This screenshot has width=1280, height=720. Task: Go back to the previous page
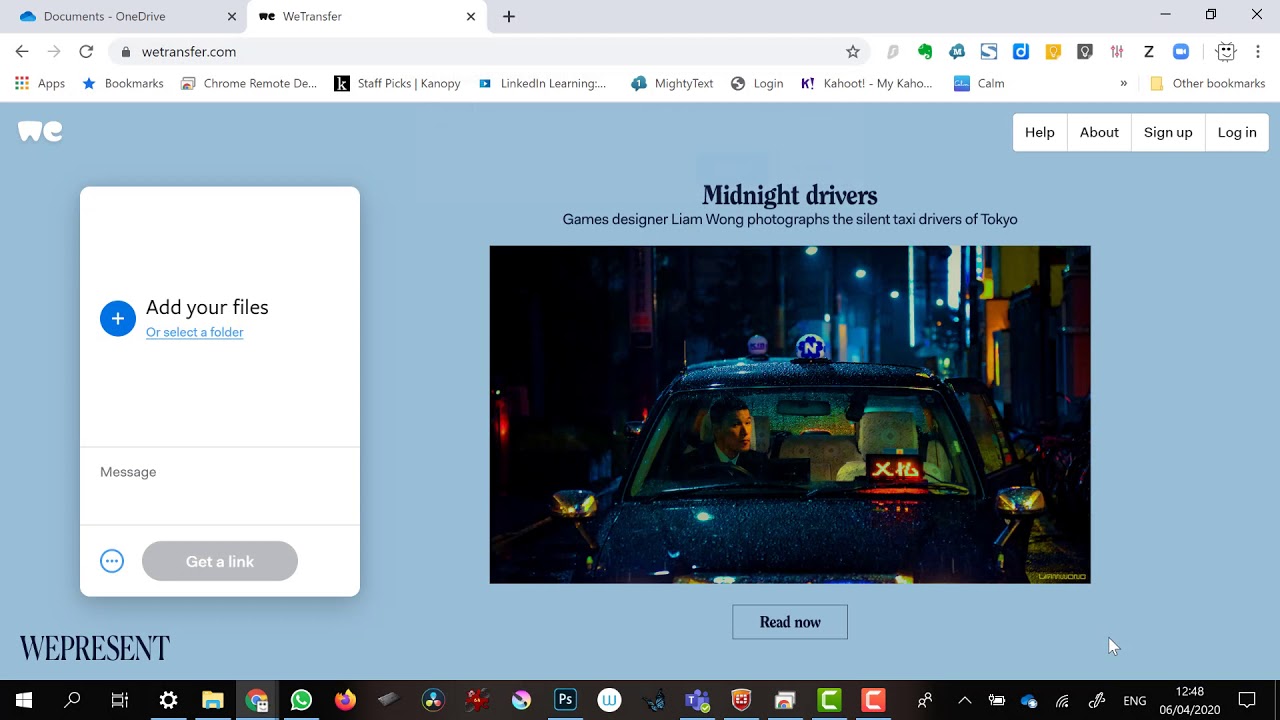[x=22, y=52]
